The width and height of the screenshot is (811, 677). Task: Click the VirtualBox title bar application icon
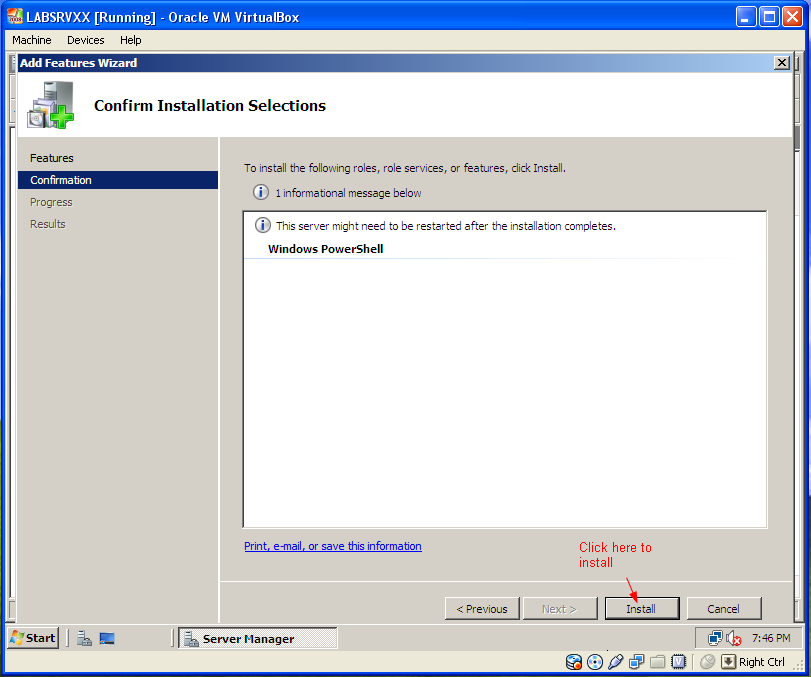pos(15,17)
